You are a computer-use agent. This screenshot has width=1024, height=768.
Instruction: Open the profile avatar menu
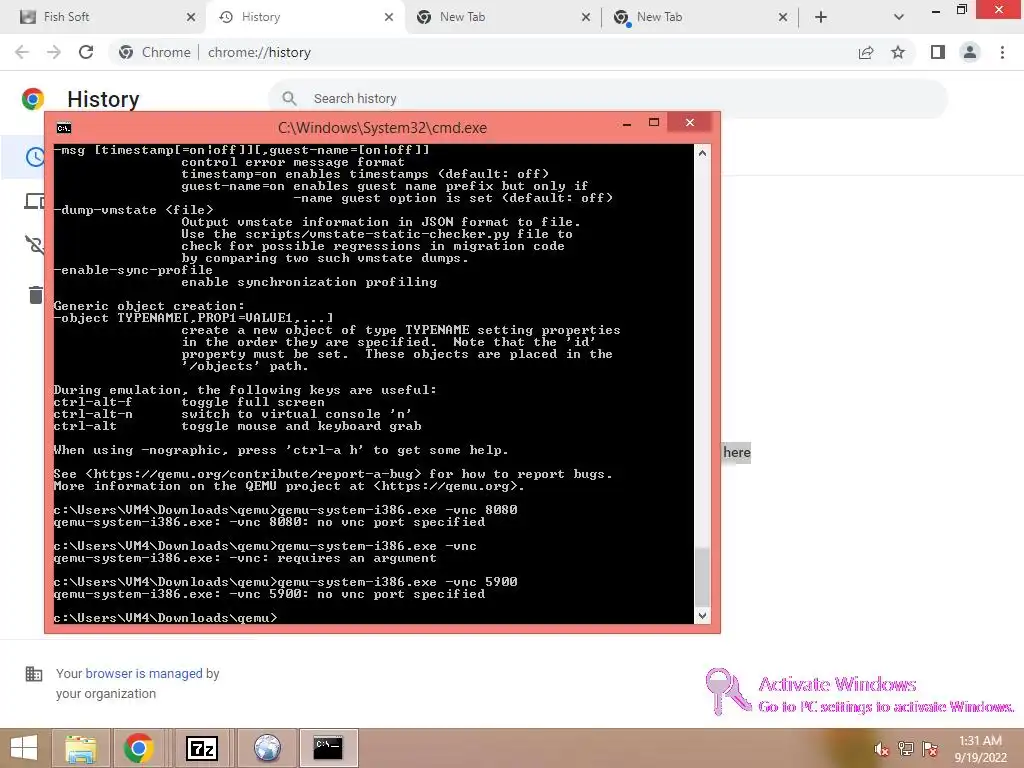(x=970, y=52)
